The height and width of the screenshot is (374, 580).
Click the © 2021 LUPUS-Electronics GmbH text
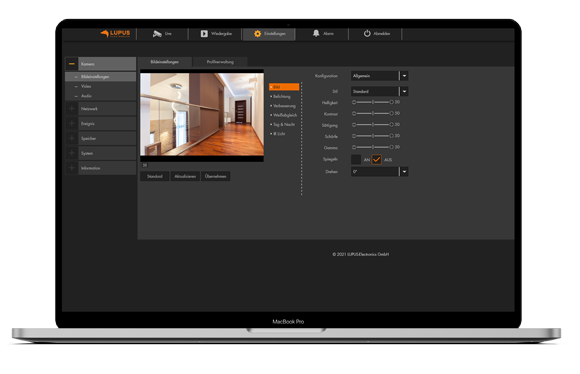[361, 254]
